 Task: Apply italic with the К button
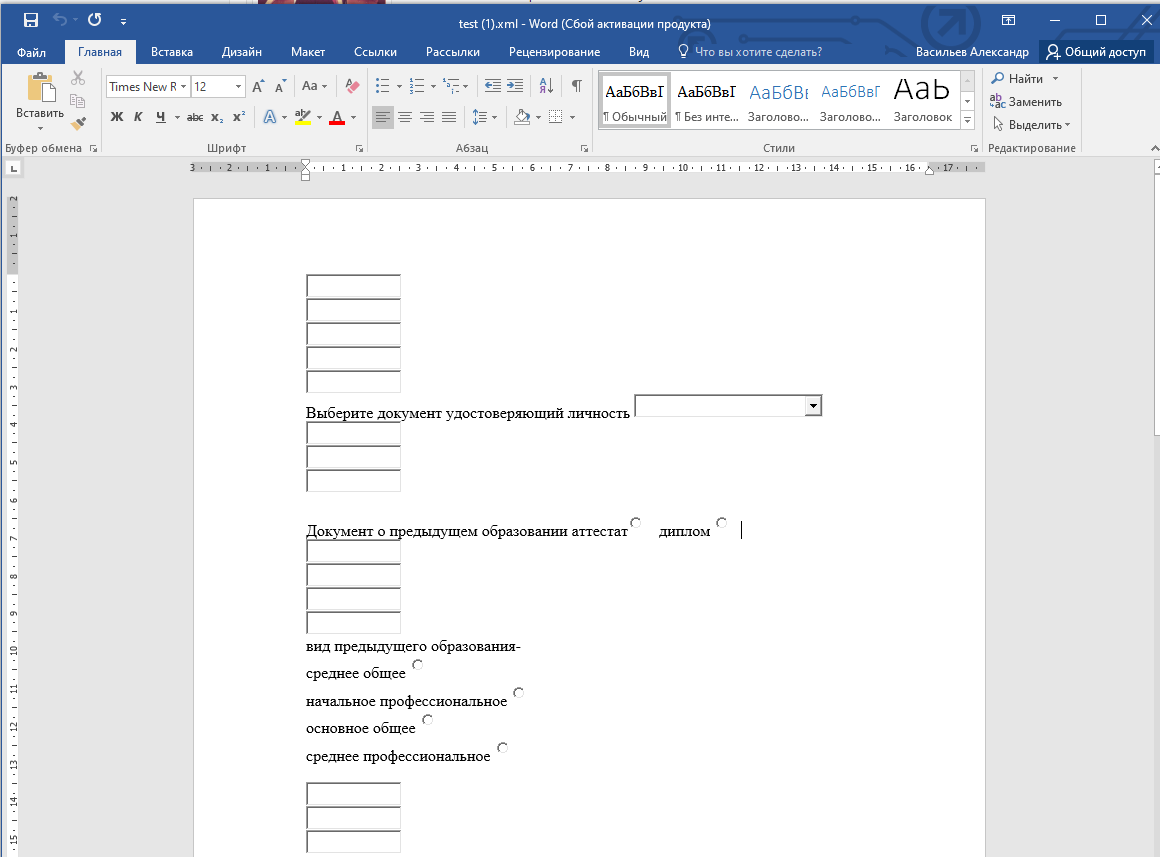[x=138, y=117]
